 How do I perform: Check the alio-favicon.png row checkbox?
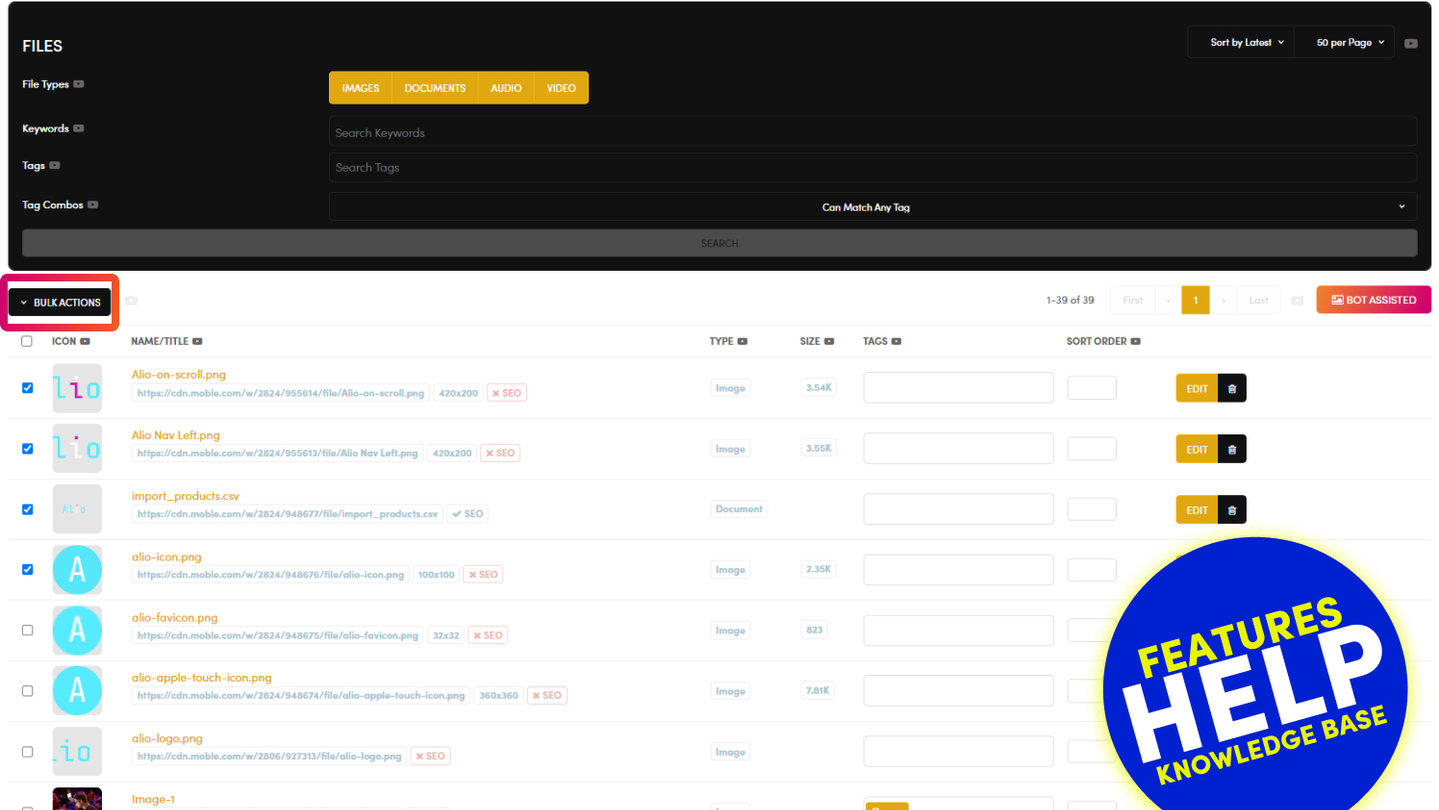point(27,631)
